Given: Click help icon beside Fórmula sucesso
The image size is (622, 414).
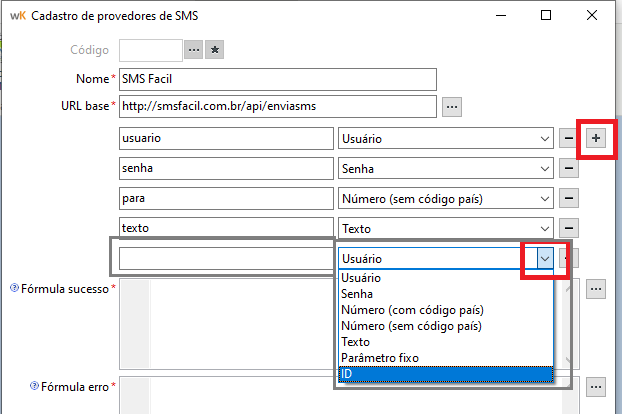Looking at the screenshot, I should pos(14,288).
